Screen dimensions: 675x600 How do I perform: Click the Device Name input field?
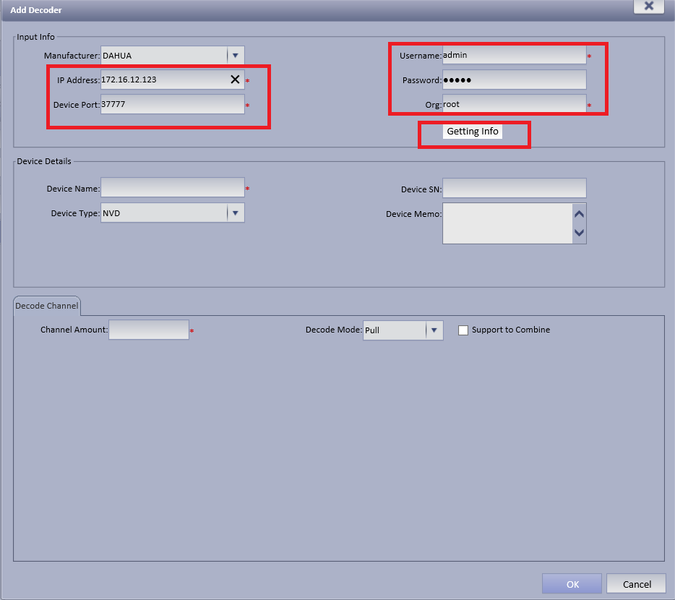[173, 188]
